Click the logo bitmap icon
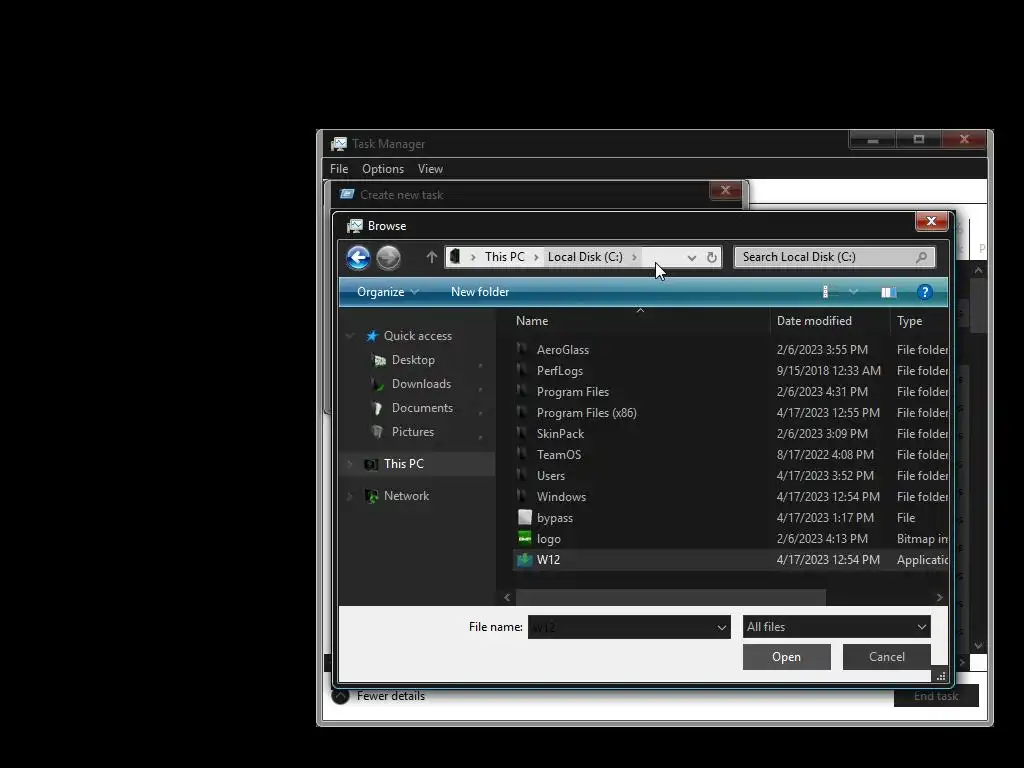The width and height of the screenshot is (1024, 768). 524,538
